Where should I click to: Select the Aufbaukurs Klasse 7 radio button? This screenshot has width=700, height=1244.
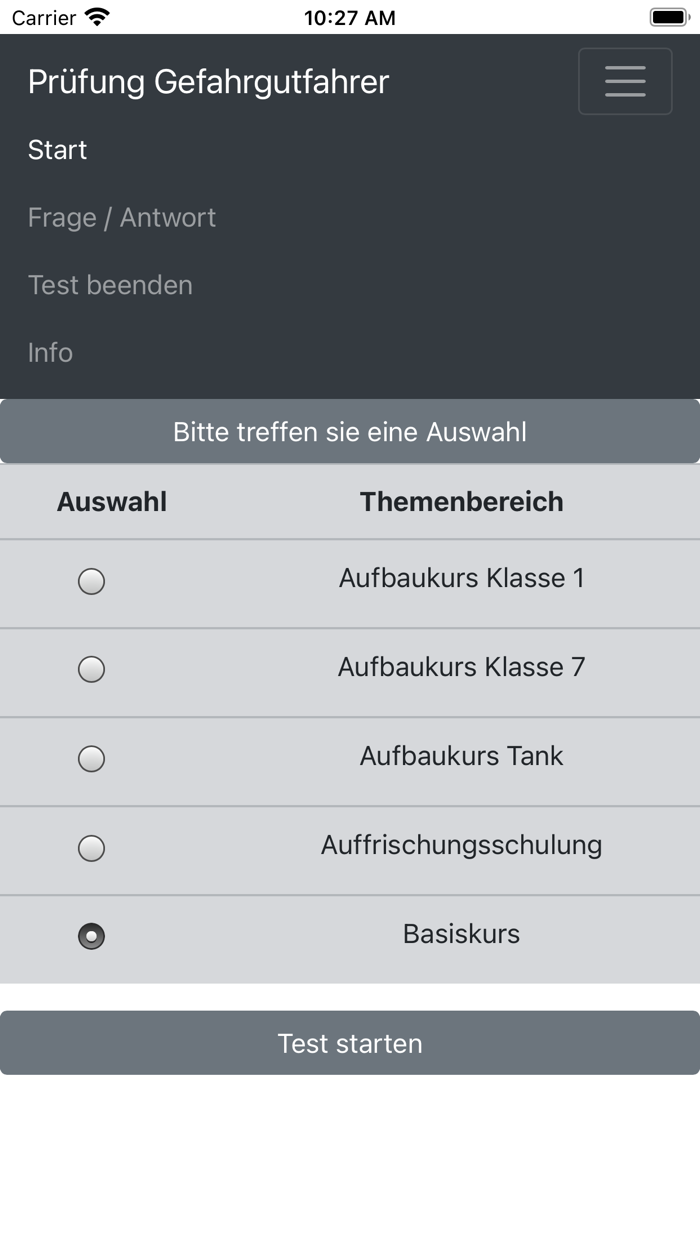pyautogui.click(x=91, y=670)
